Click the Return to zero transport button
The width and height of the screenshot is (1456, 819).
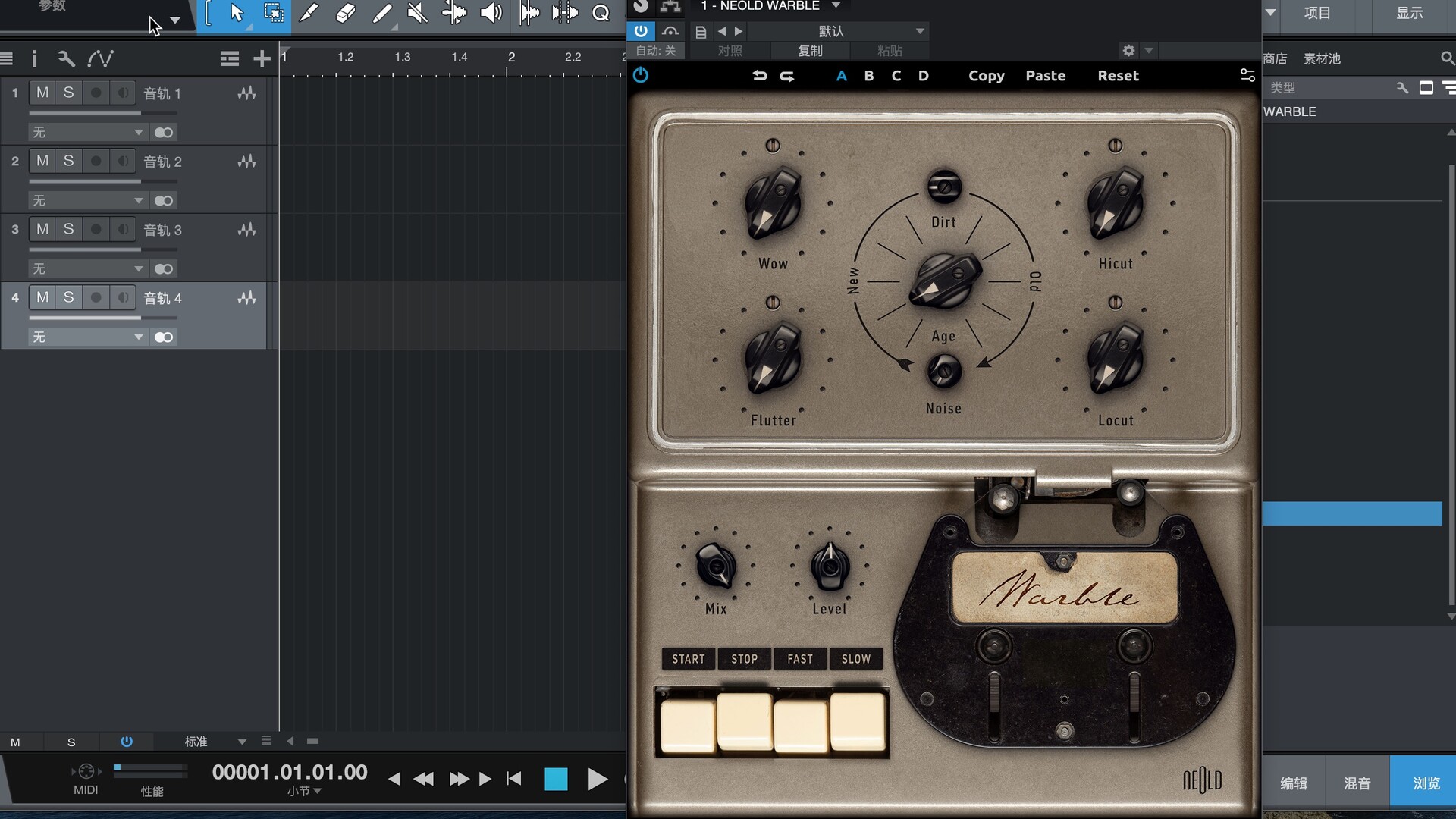pyautogui.click(x=514, y=779)
